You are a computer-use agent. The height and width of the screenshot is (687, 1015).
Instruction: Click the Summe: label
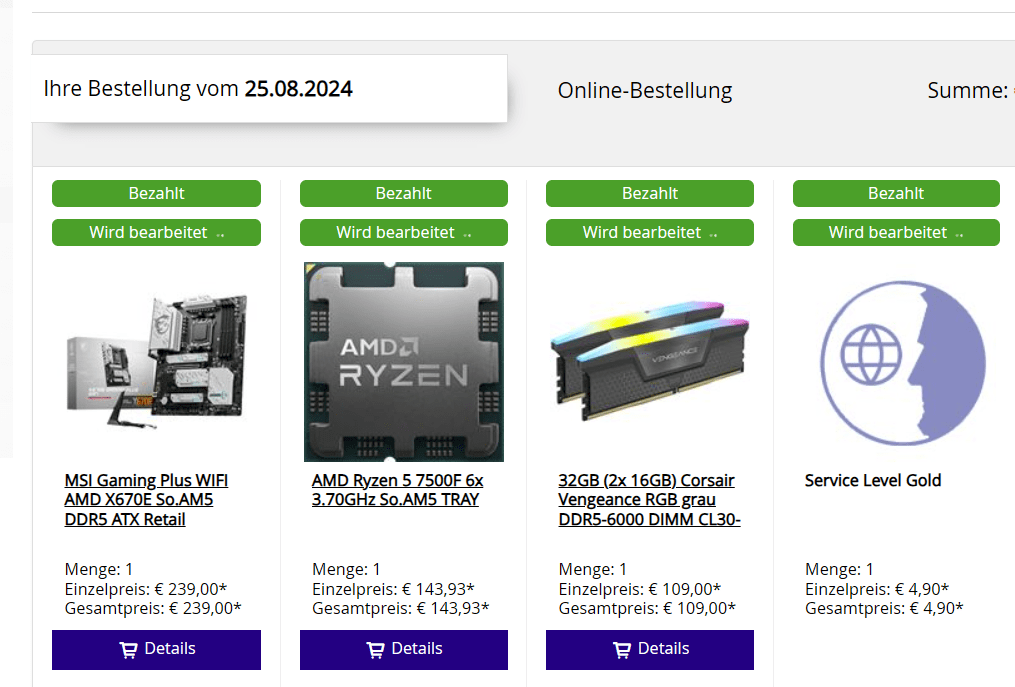(967, 91)
